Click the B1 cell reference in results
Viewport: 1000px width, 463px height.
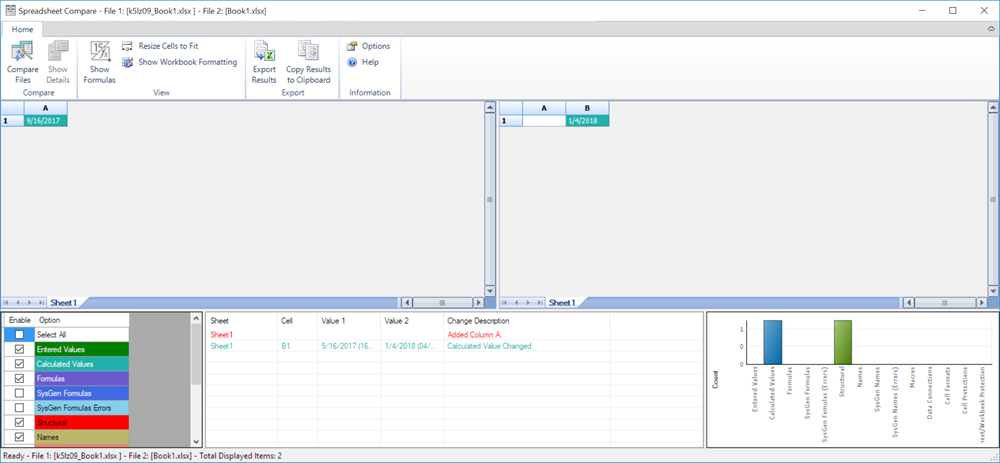286,346
